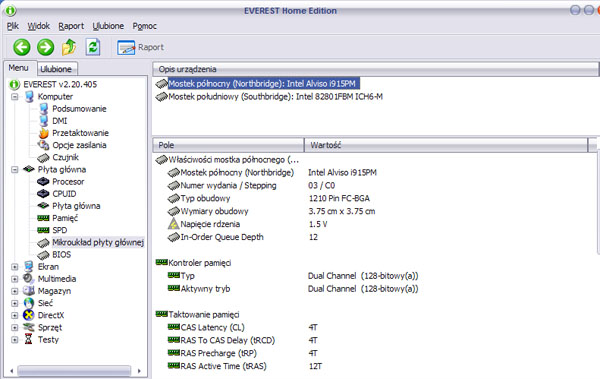Viewport: 600px width, 379px height.
Task: Click the DirectX icon
Action: [29, 315]
